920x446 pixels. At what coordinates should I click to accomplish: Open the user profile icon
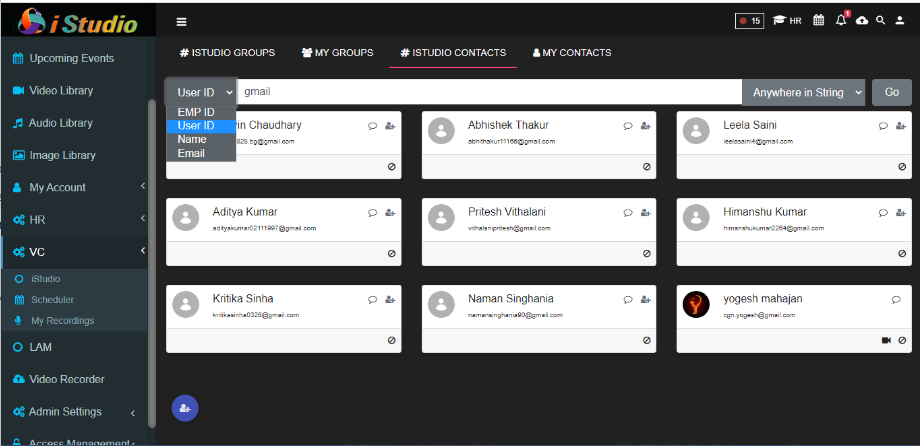(x=899, y=21)
